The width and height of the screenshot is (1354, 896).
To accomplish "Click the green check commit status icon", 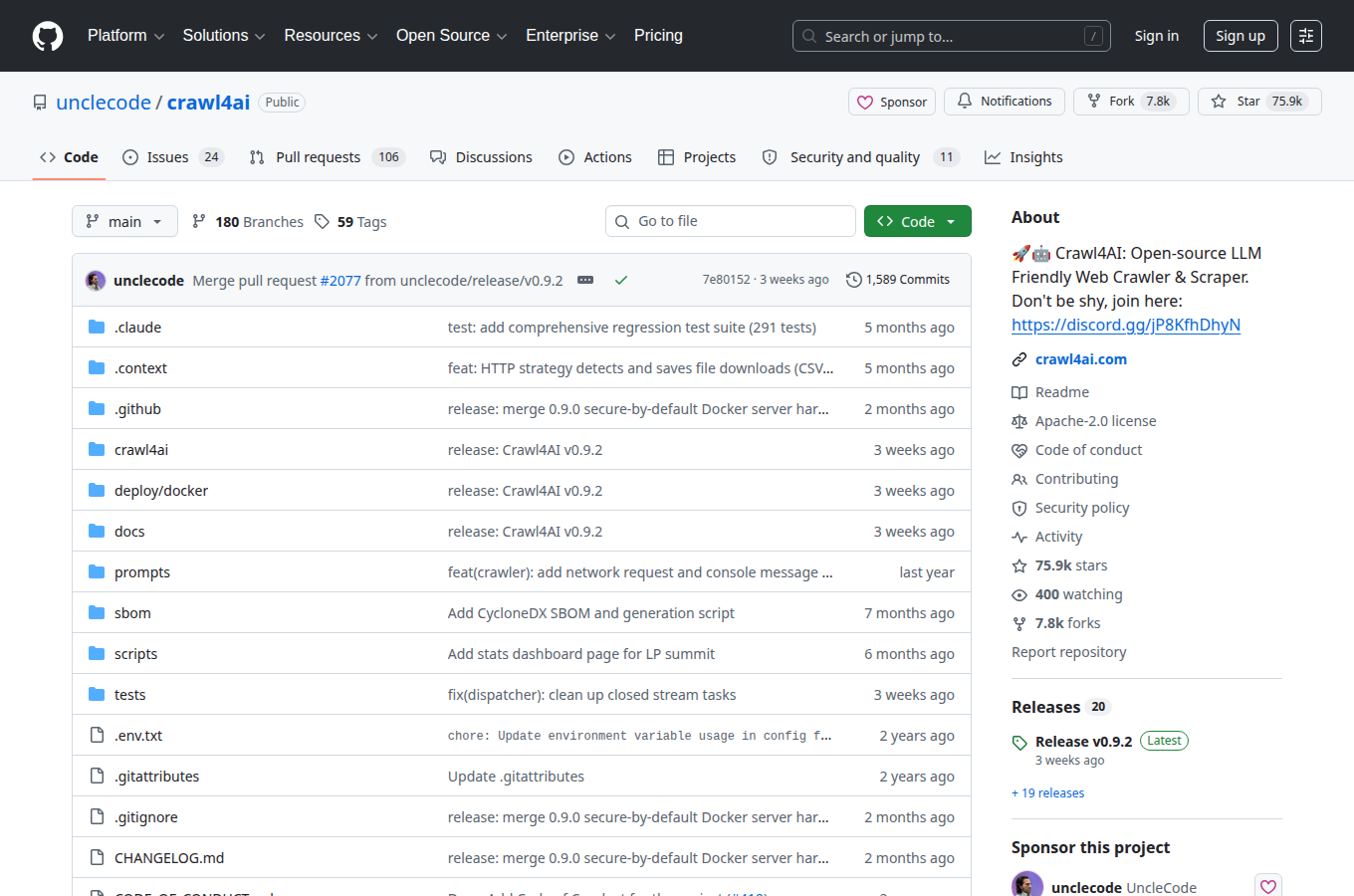I will (x=621, y=281).
